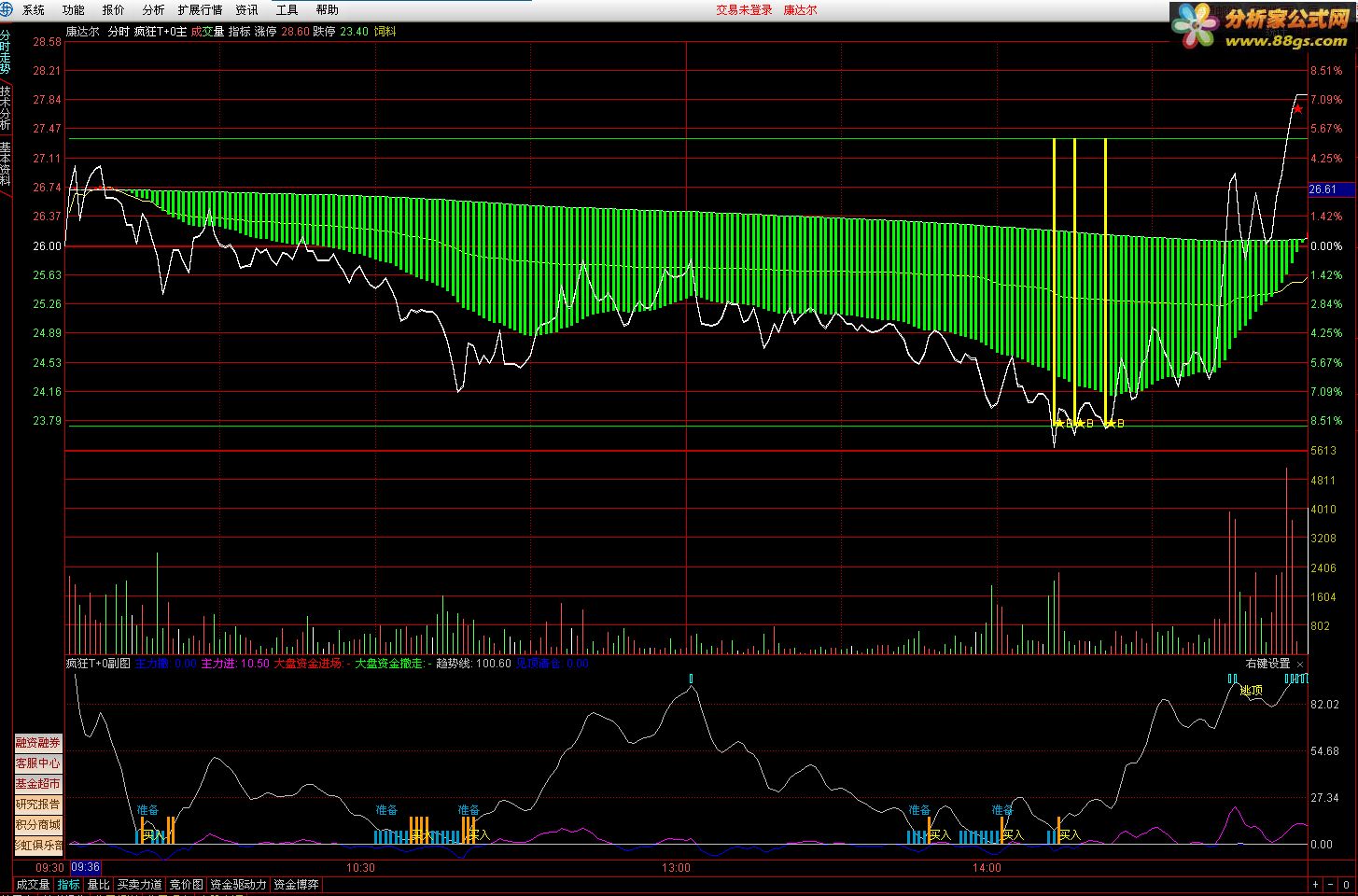Click the 分时 label in the chart header
This screenshot has height=896, width=1358.
tap(119, 32)
